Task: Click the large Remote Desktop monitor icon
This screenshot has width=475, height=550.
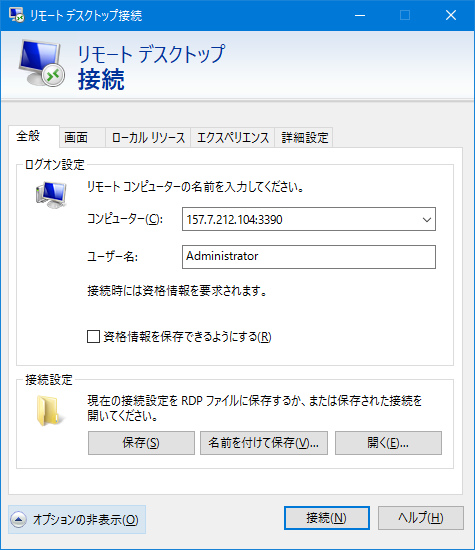Action: 42,63
